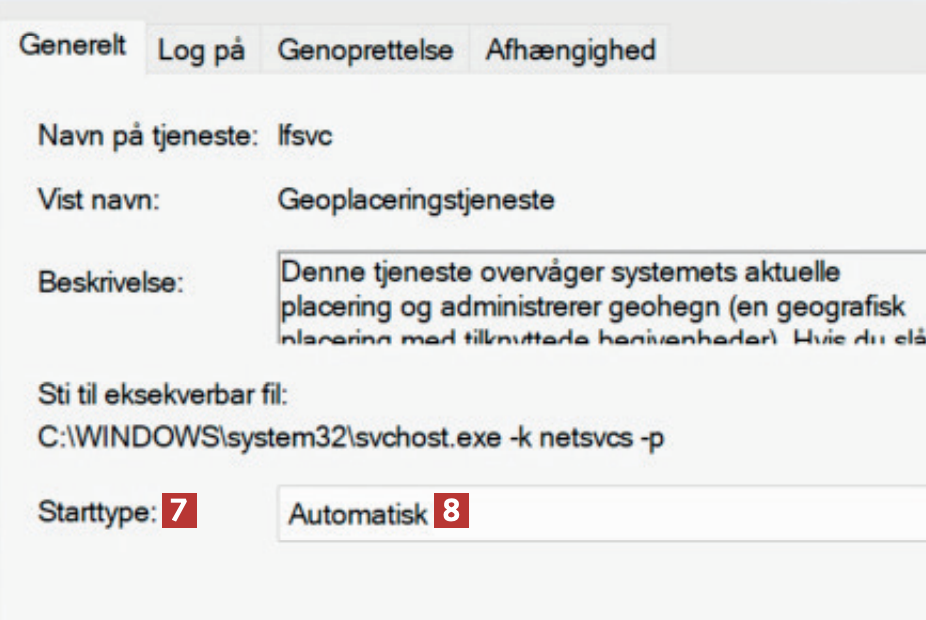The height and width of the screenshot is (620, 926).
Task: Click the red number 7 marker
Action: (180, 512)
